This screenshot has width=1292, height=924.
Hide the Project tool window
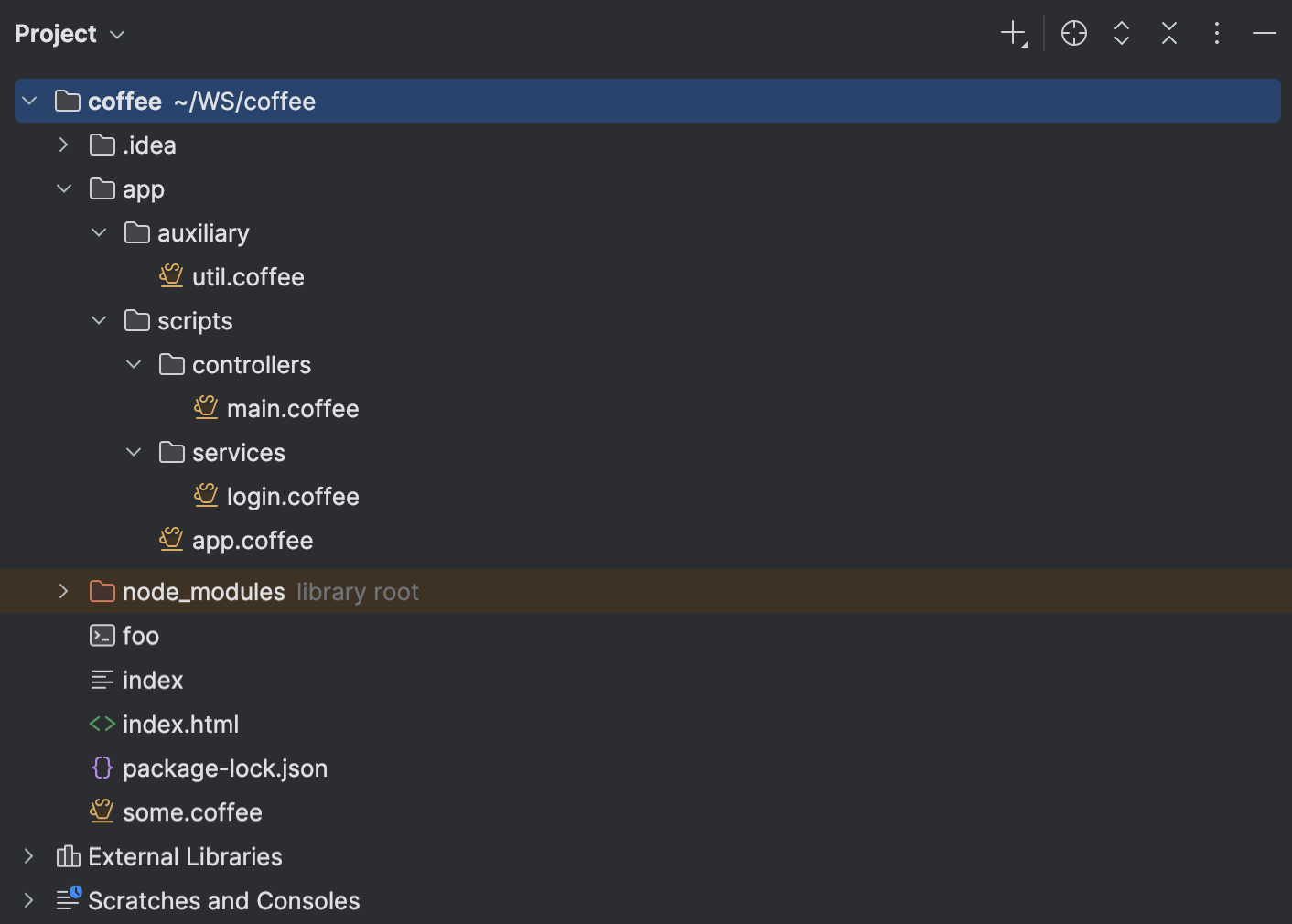click(1265, 34)
